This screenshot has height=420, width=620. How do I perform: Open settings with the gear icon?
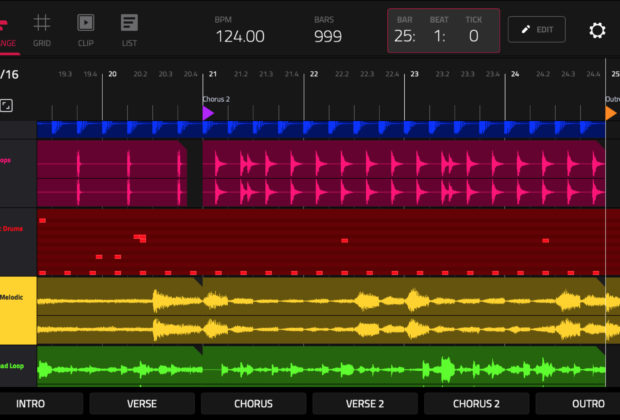click(x=597, y=30)
